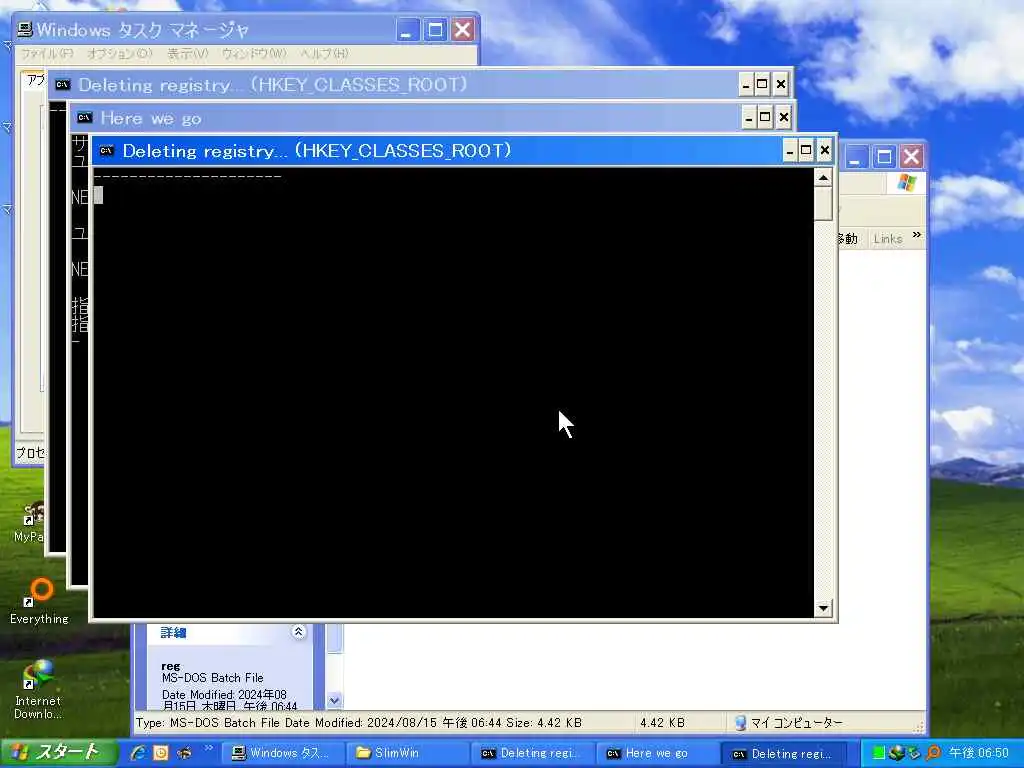Image resolution: width=1024 pixels, height=768 pixels.
Task: Close the 'Here we go' console window
Action: (x=784, y=118)
